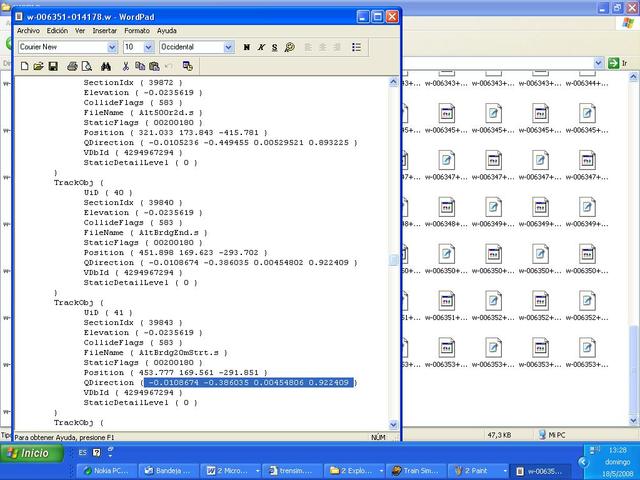Screen dimensions: 640x480
Task: Open the Archivo menu
Action: (28, 31)
